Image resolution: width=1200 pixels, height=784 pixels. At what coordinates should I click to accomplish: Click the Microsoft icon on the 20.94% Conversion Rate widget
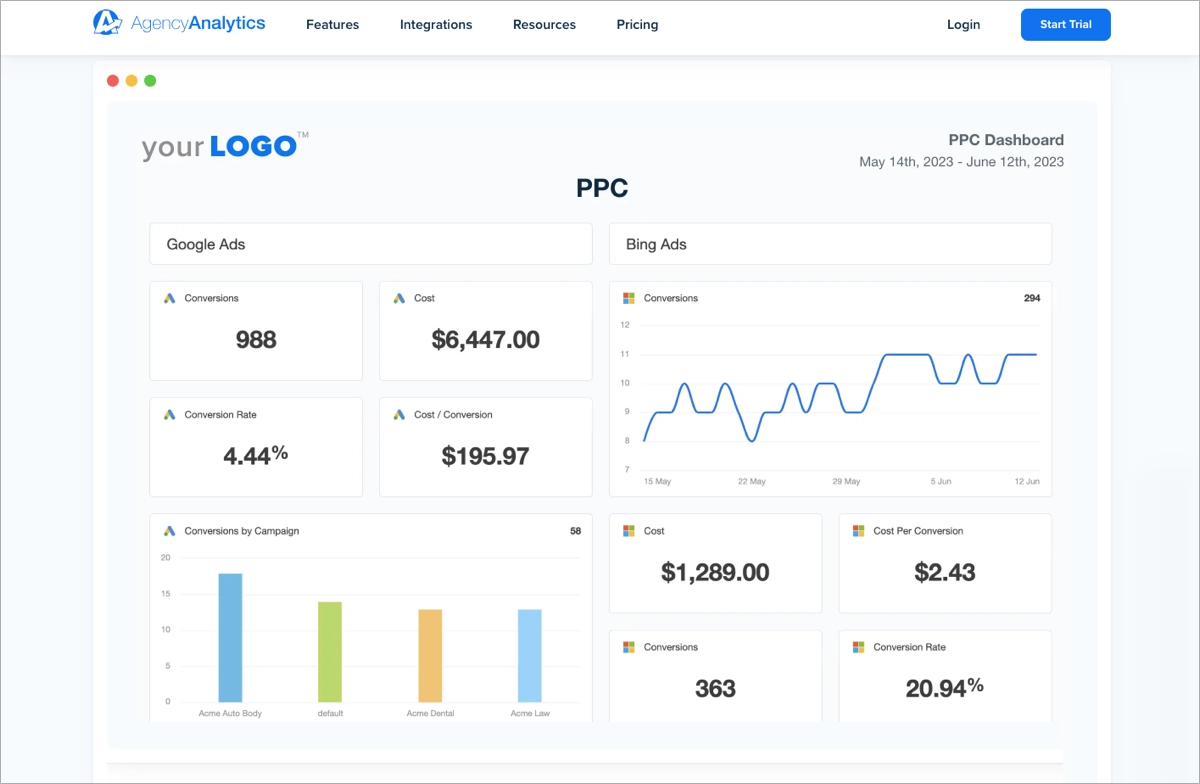[859, 646]
